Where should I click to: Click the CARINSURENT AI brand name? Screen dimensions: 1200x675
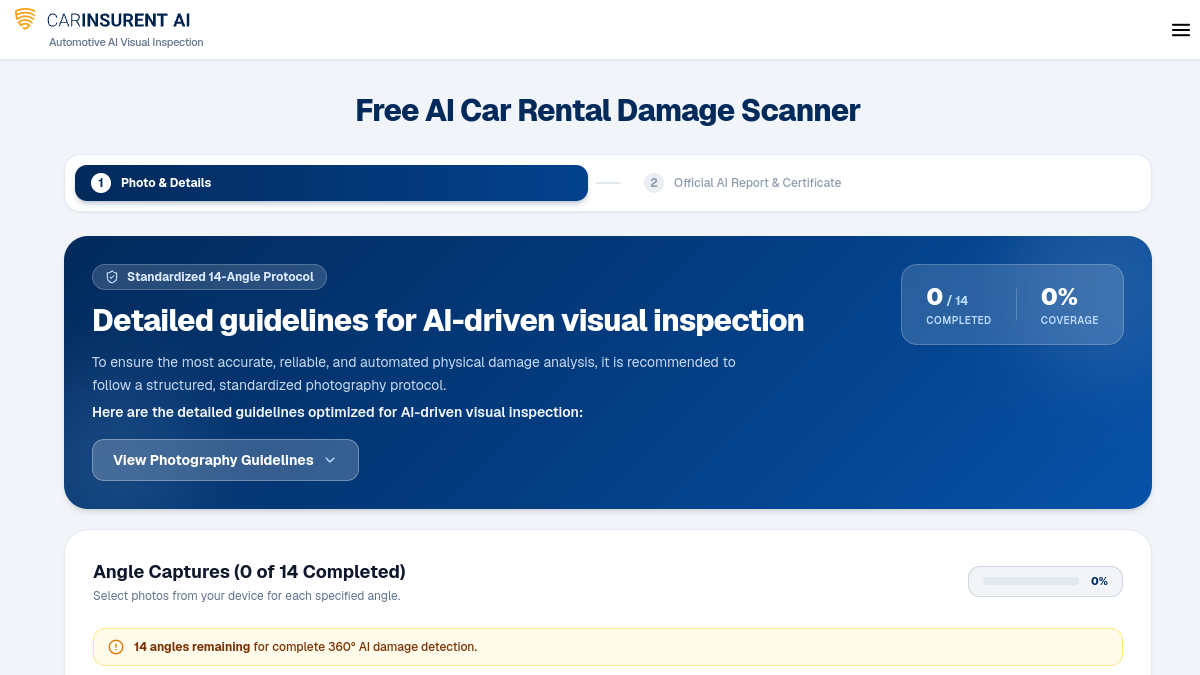pyautogui.click(x=119, y=20)
